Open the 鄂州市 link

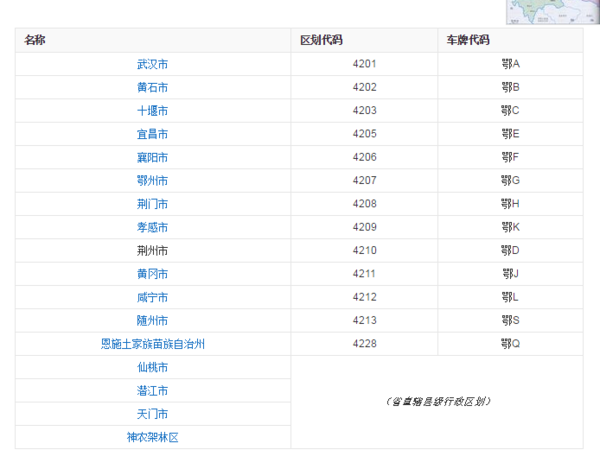point(152,180)
